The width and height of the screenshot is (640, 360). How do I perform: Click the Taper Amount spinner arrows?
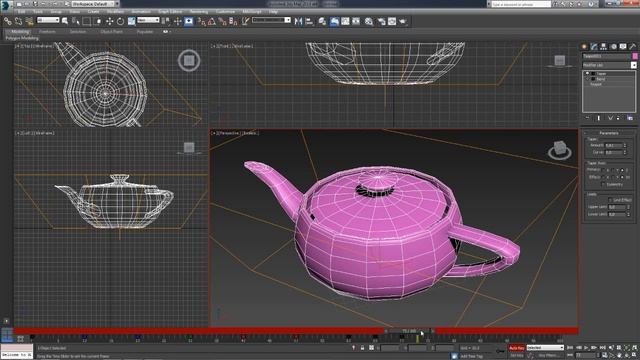click(x=624, y=145)
